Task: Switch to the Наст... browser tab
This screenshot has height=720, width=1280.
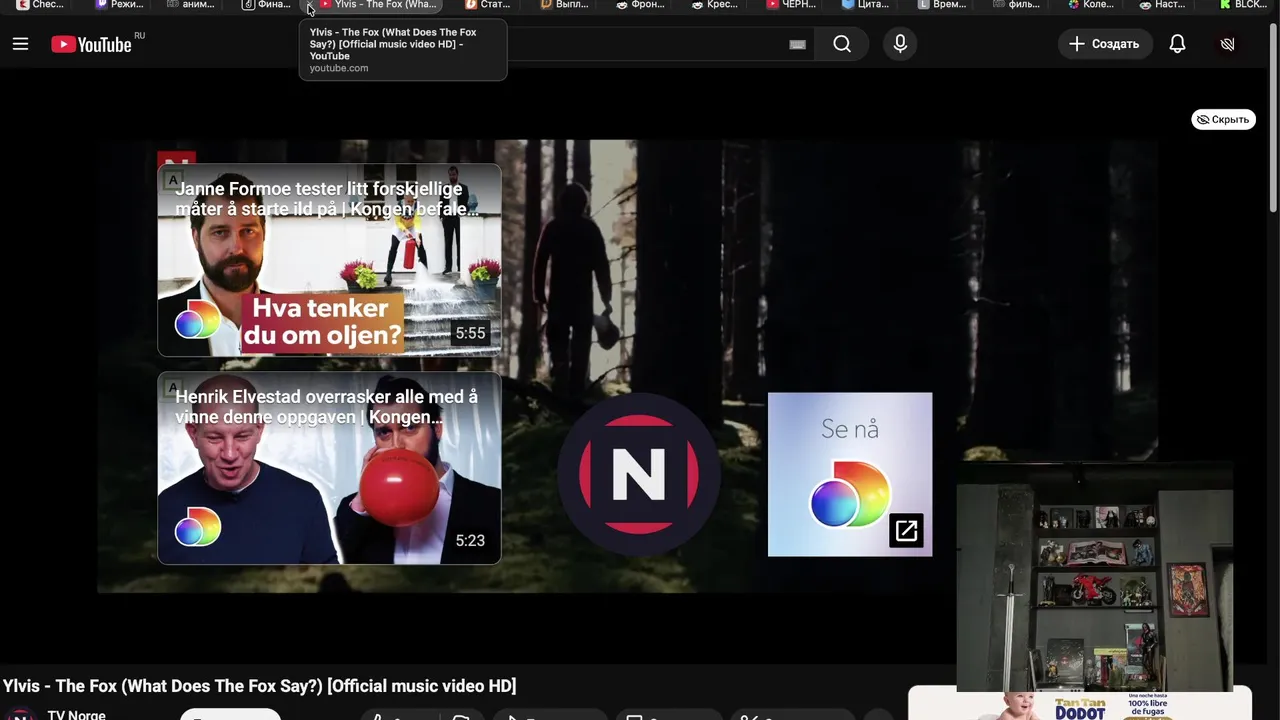Action: pyautogui.click(x=1164, y=5)
